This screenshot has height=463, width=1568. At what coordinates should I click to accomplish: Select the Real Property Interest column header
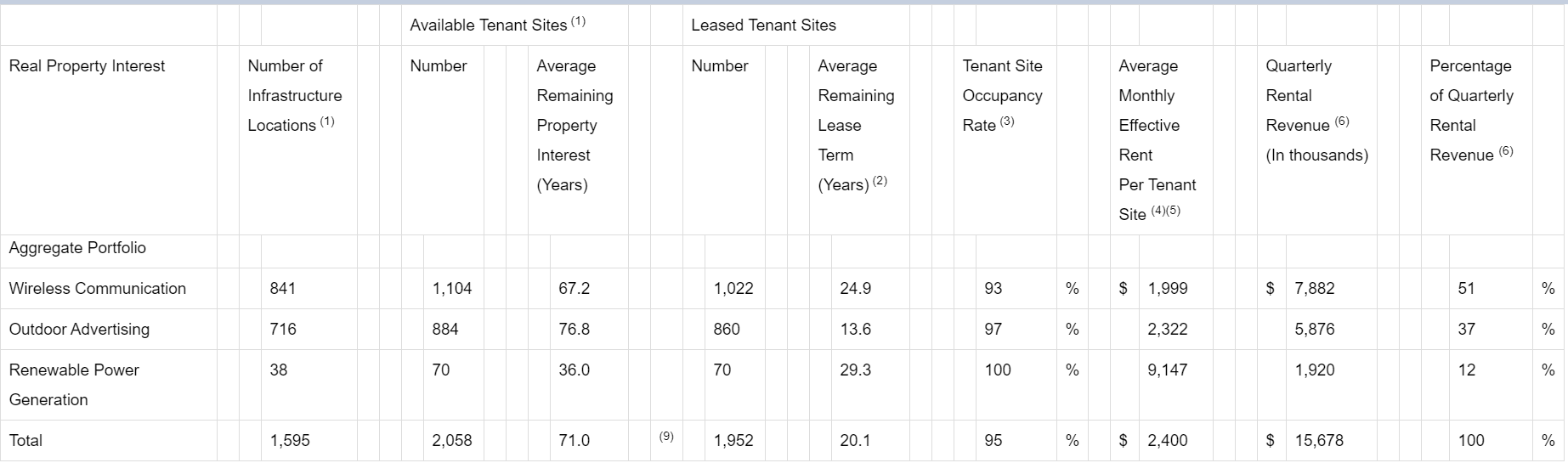87,66
